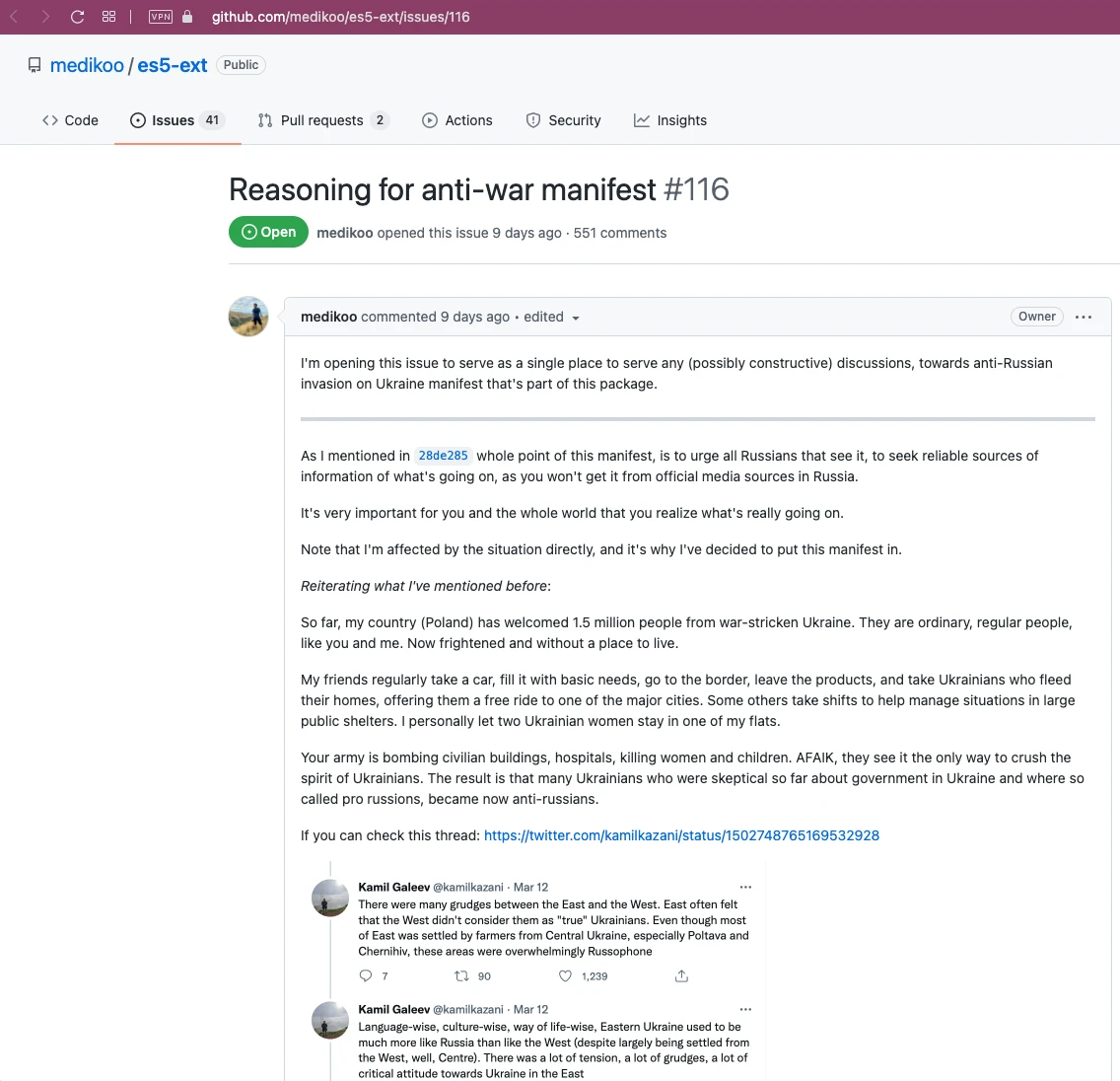Expand the edited history dropdown arrow
Image resolution: width=1120 pixels, height=1081 pixels.
point(576,318)
